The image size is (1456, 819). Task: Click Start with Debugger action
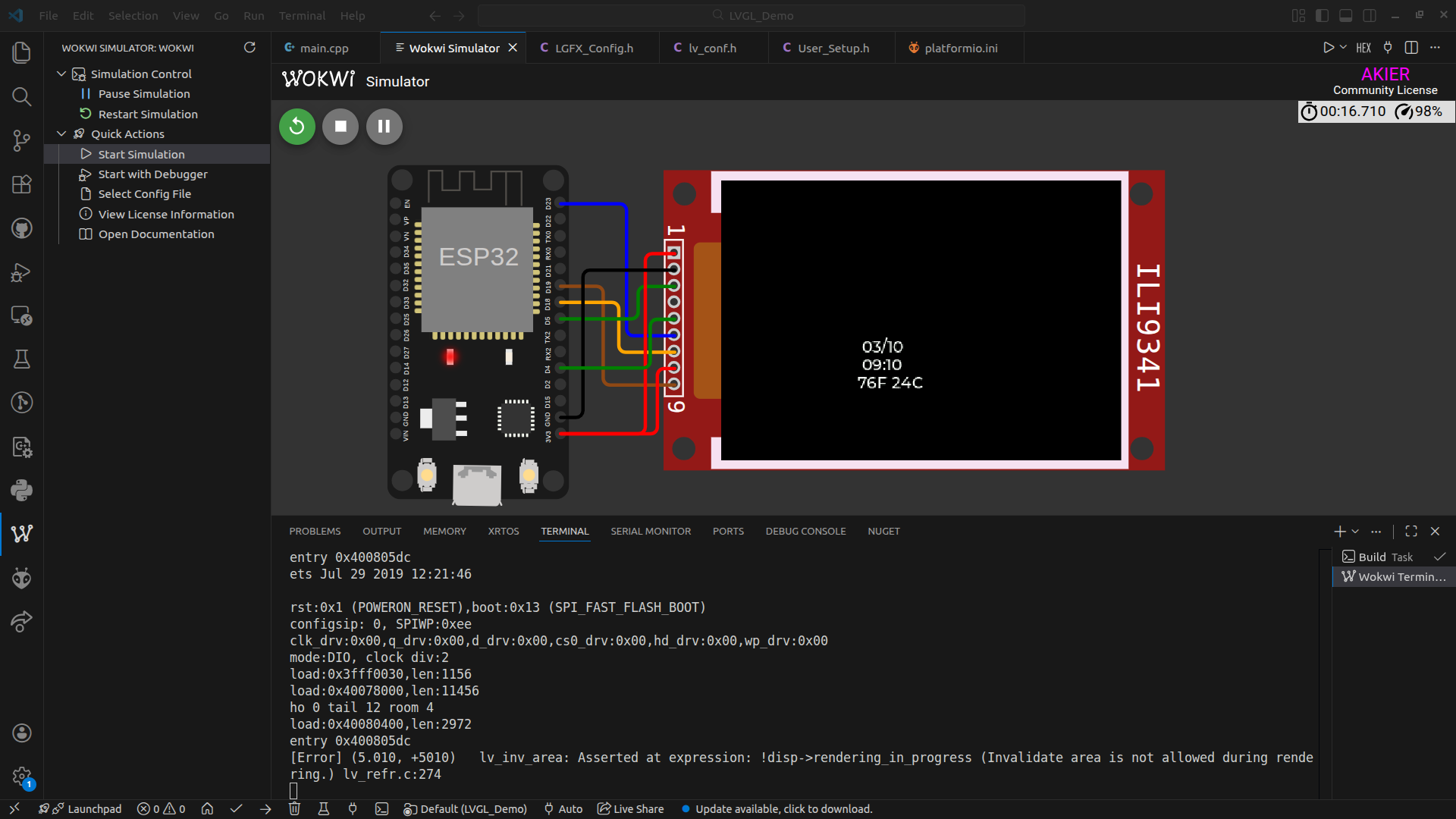(x=152, y=174)
